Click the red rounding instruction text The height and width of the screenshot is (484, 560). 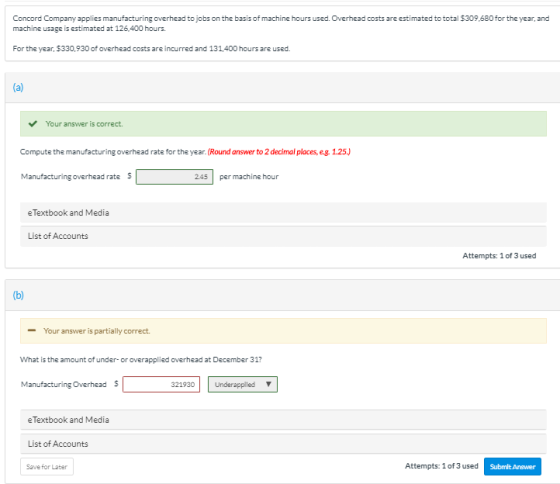(279, 152)
